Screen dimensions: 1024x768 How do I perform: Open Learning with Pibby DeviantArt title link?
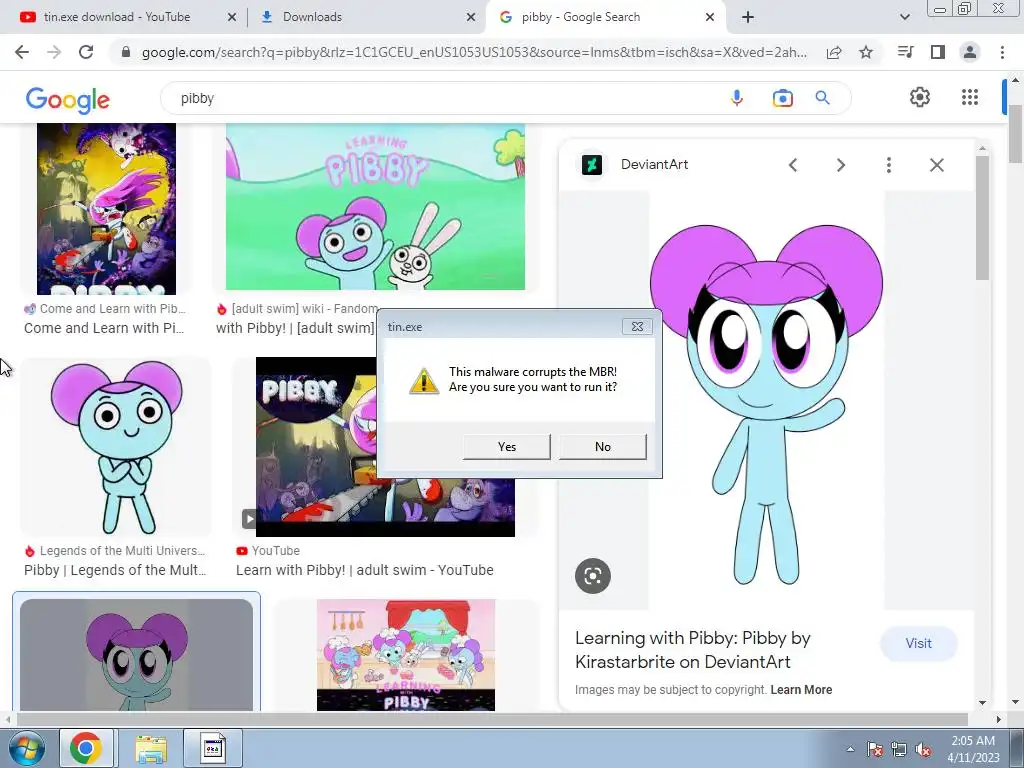pos(693,650)
